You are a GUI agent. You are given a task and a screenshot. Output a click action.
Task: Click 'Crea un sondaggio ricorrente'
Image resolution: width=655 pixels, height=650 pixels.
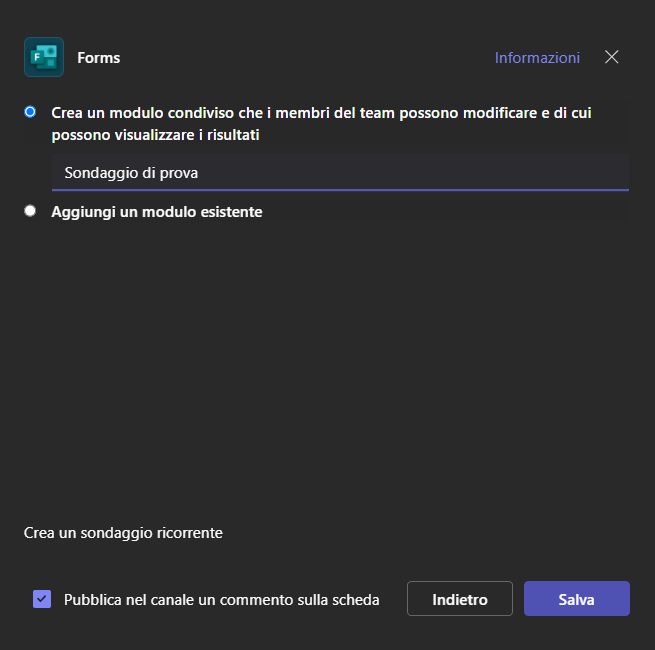click(123, 533)
